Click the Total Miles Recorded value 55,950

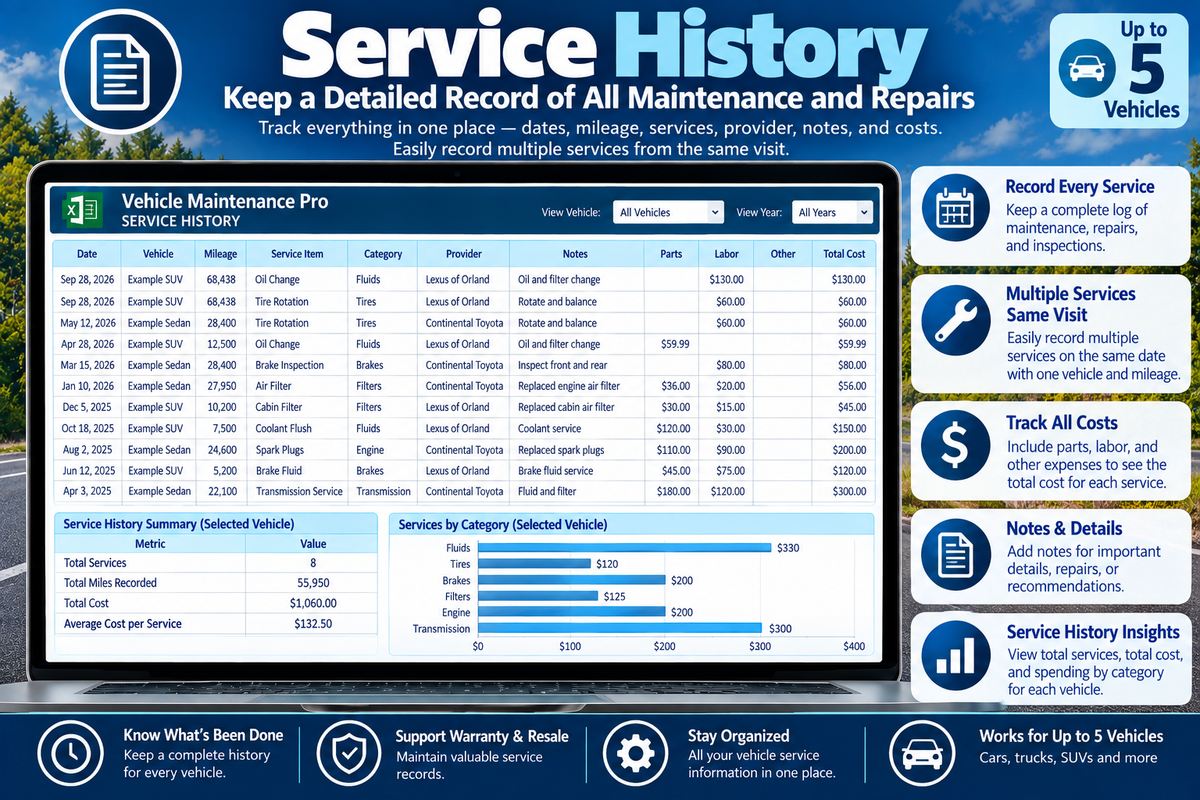pyautogui.click(x=314, y=583)
